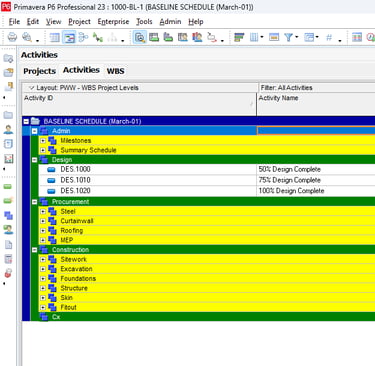This screenshot has width=375, height=366.
Task: Select activity row DES.1000
Action: 207,169
